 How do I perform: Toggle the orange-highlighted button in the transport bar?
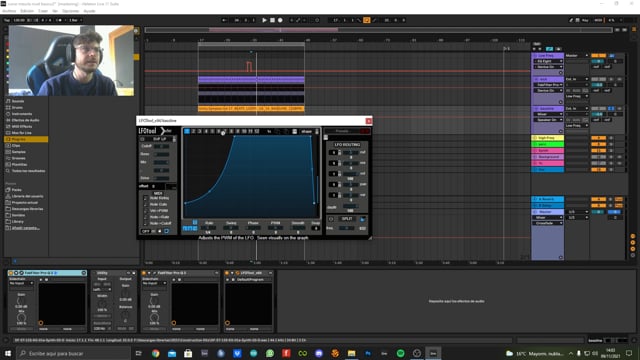(x=367, y=20)
